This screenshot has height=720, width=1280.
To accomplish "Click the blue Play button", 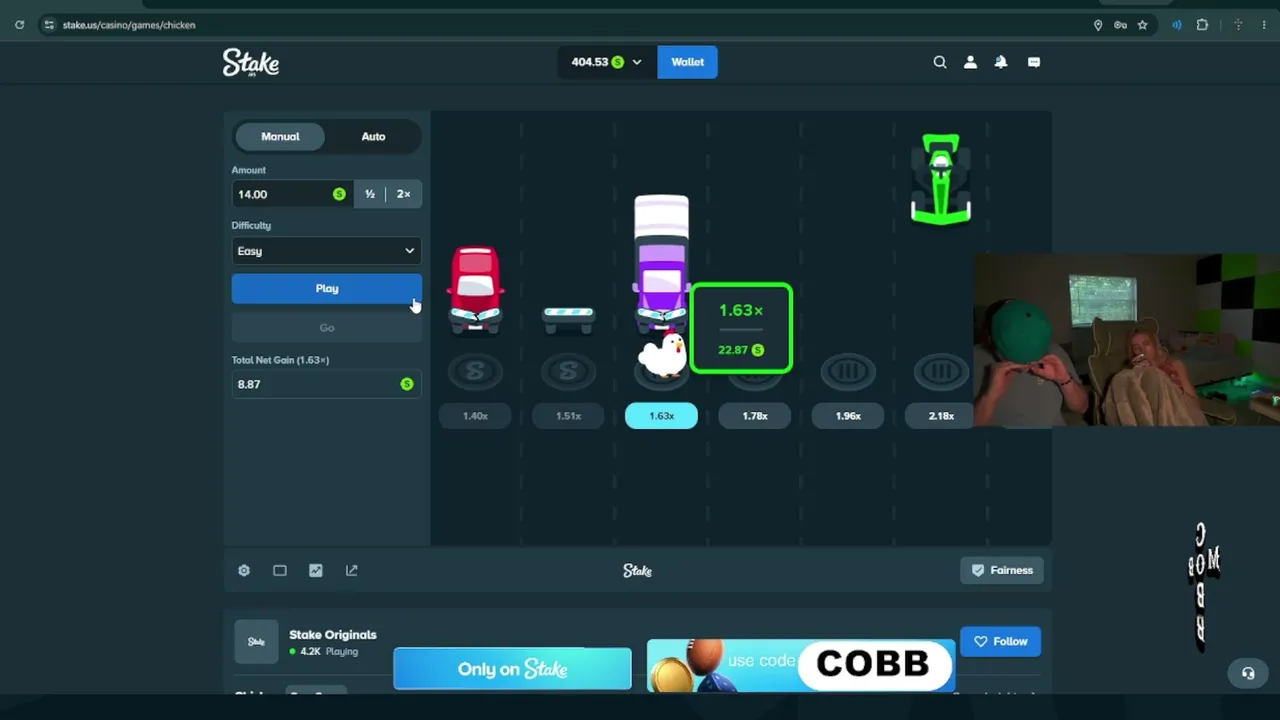I will tap(327, 288).
